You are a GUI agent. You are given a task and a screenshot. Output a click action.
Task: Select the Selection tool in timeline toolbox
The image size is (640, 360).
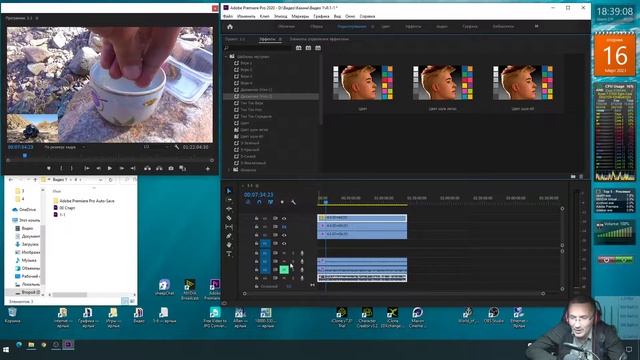229,191
